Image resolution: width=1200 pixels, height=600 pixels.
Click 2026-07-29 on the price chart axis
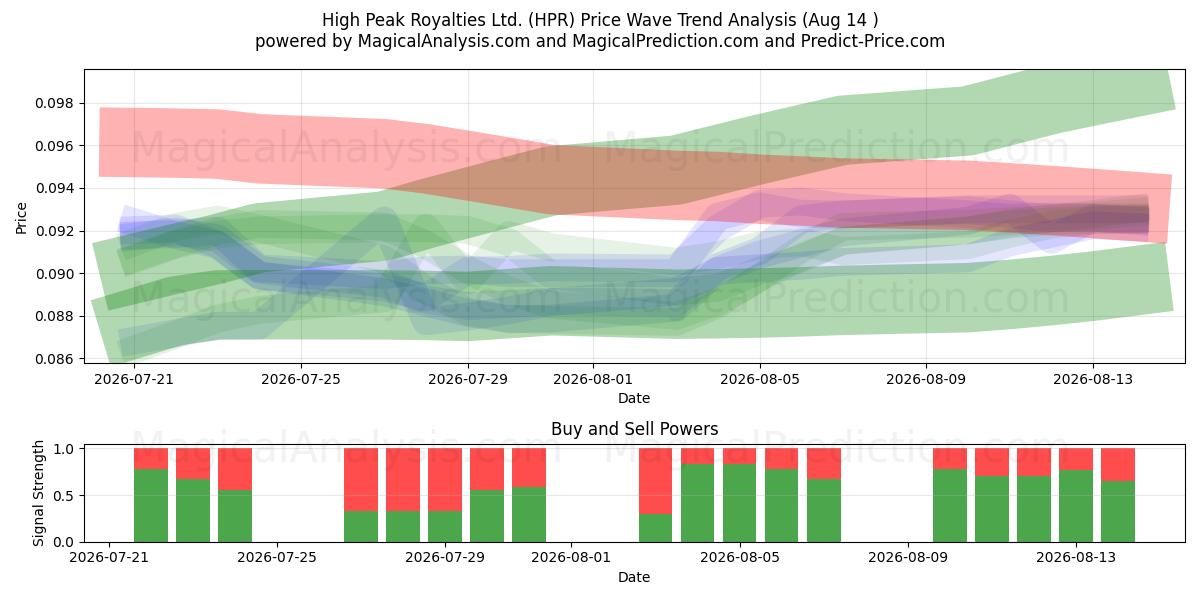click(468, 379)
